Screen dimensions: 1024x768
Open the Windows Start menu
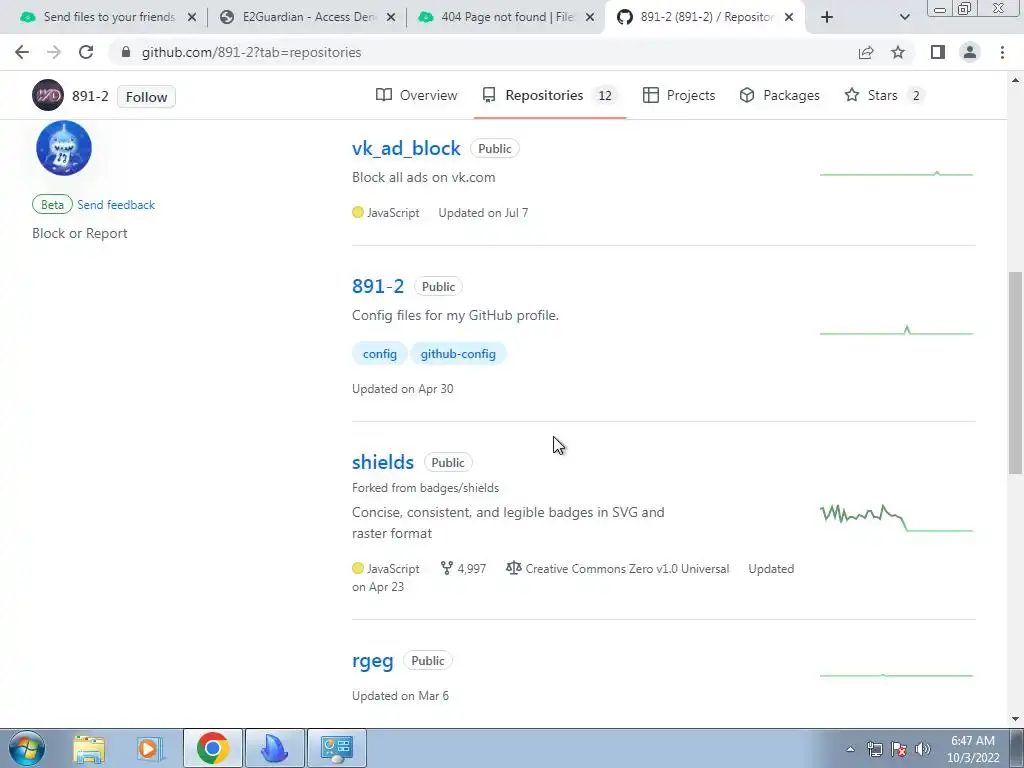[27, 748]
